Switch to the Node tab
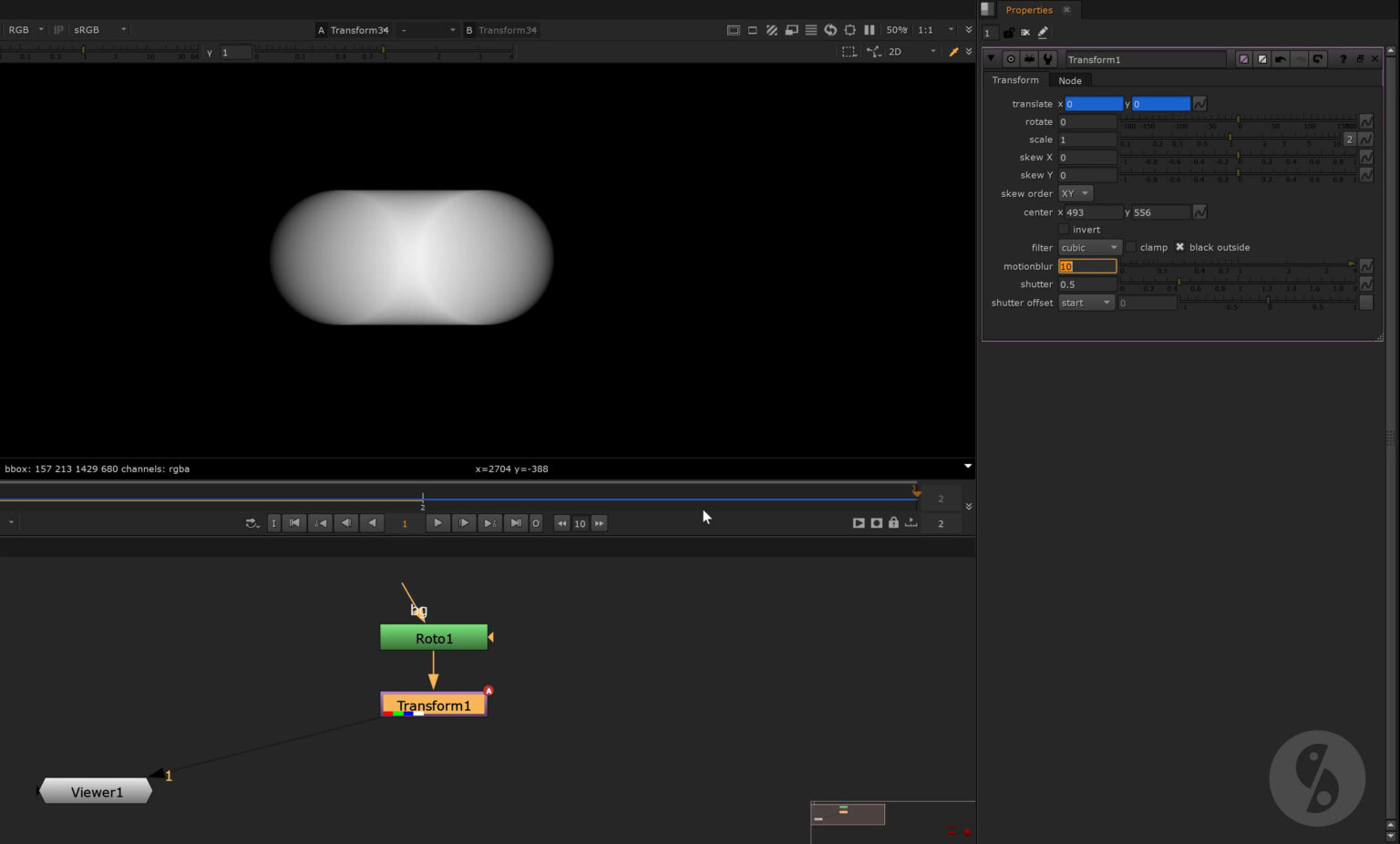The image size is (1400, 844). (x=1069, y=81)
